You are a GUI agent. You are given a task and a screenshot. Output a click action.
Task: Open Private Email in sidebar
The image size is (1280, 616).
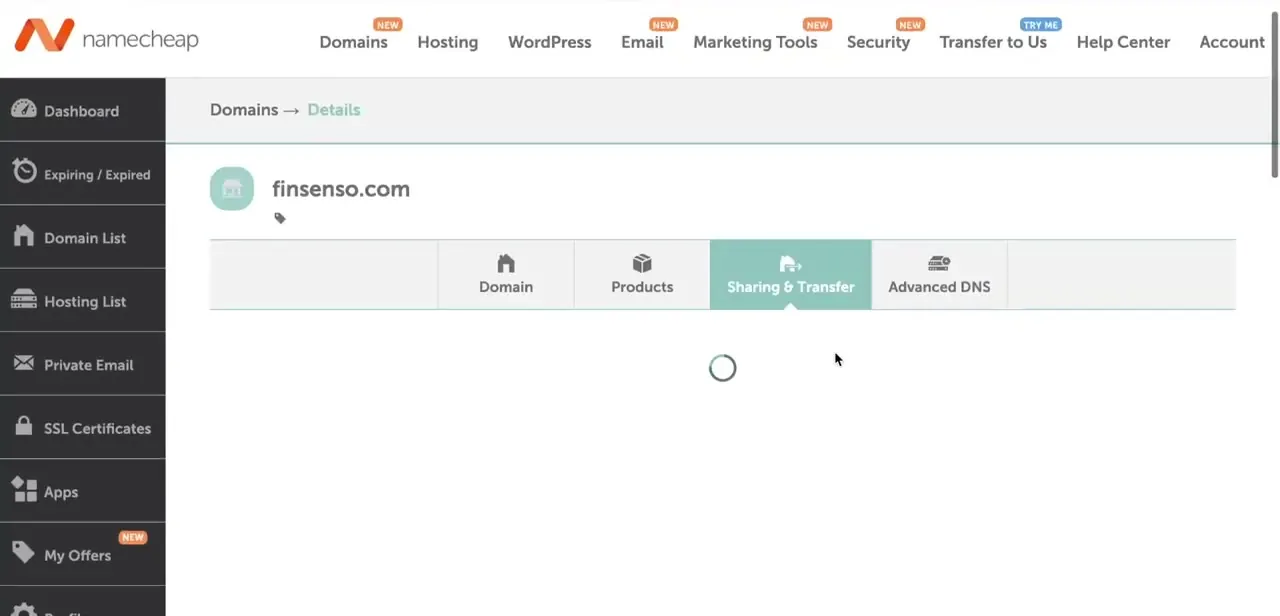(82, 364)
